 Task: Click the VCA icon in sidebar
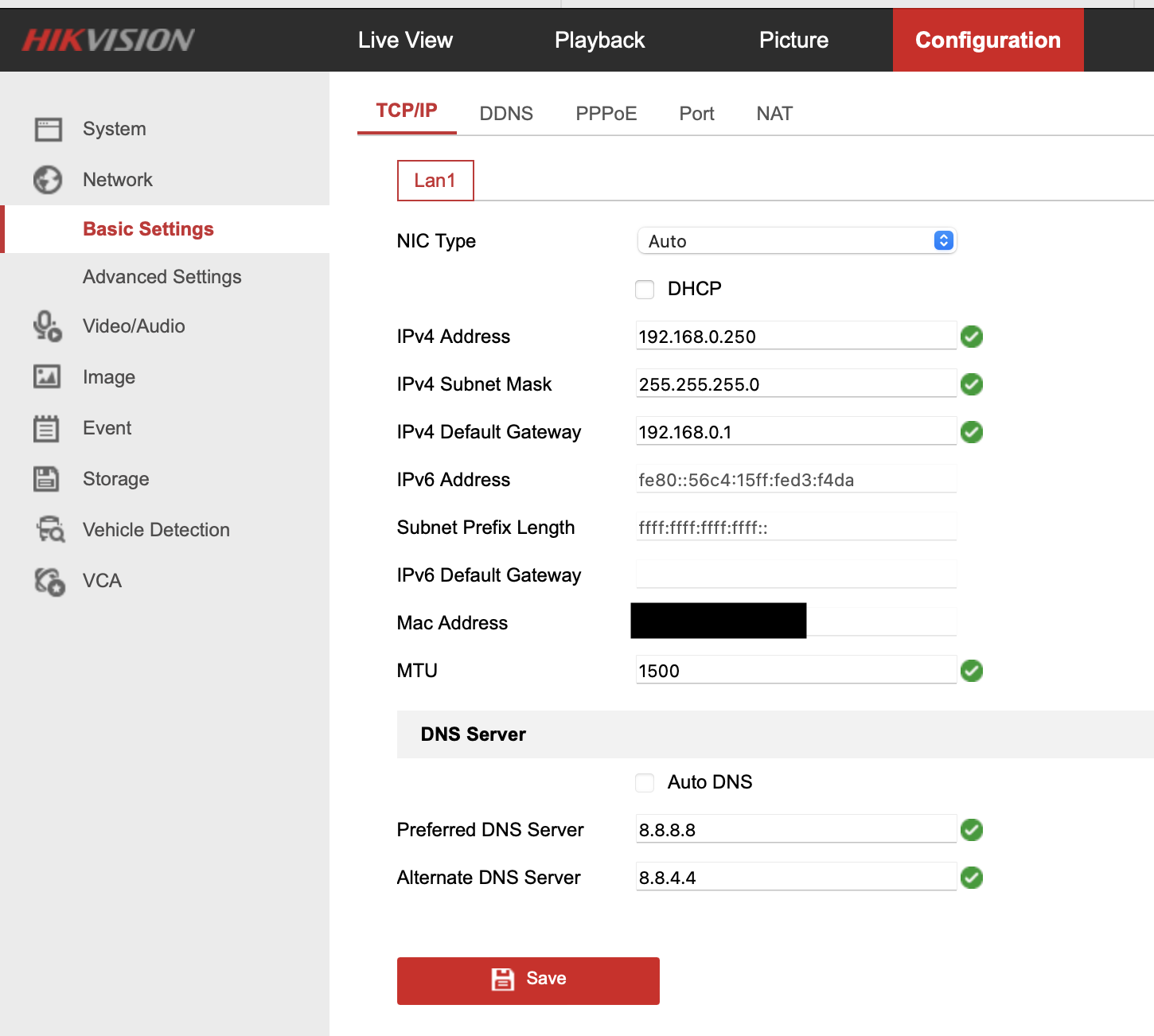pos(49,581)
